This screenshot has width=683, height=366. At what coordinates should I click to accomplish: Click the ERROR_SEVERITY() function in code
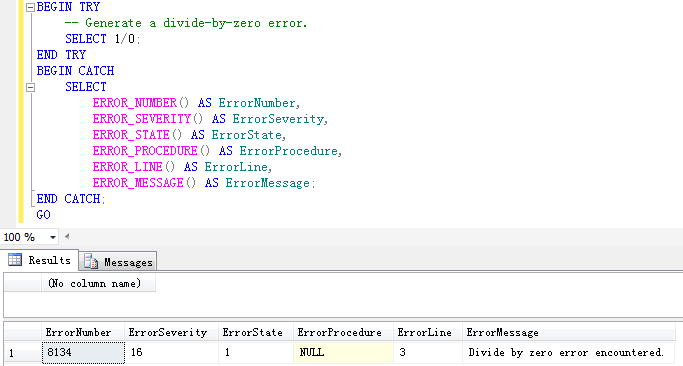coord(148,119)
